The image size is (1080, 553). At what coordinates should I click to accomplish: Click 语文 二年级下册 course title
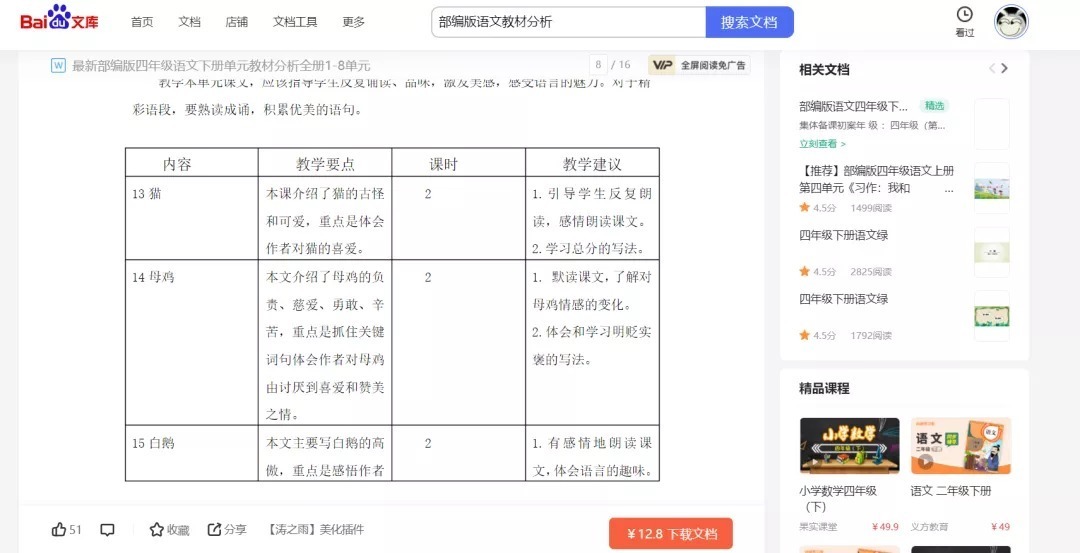pos(951,491)
